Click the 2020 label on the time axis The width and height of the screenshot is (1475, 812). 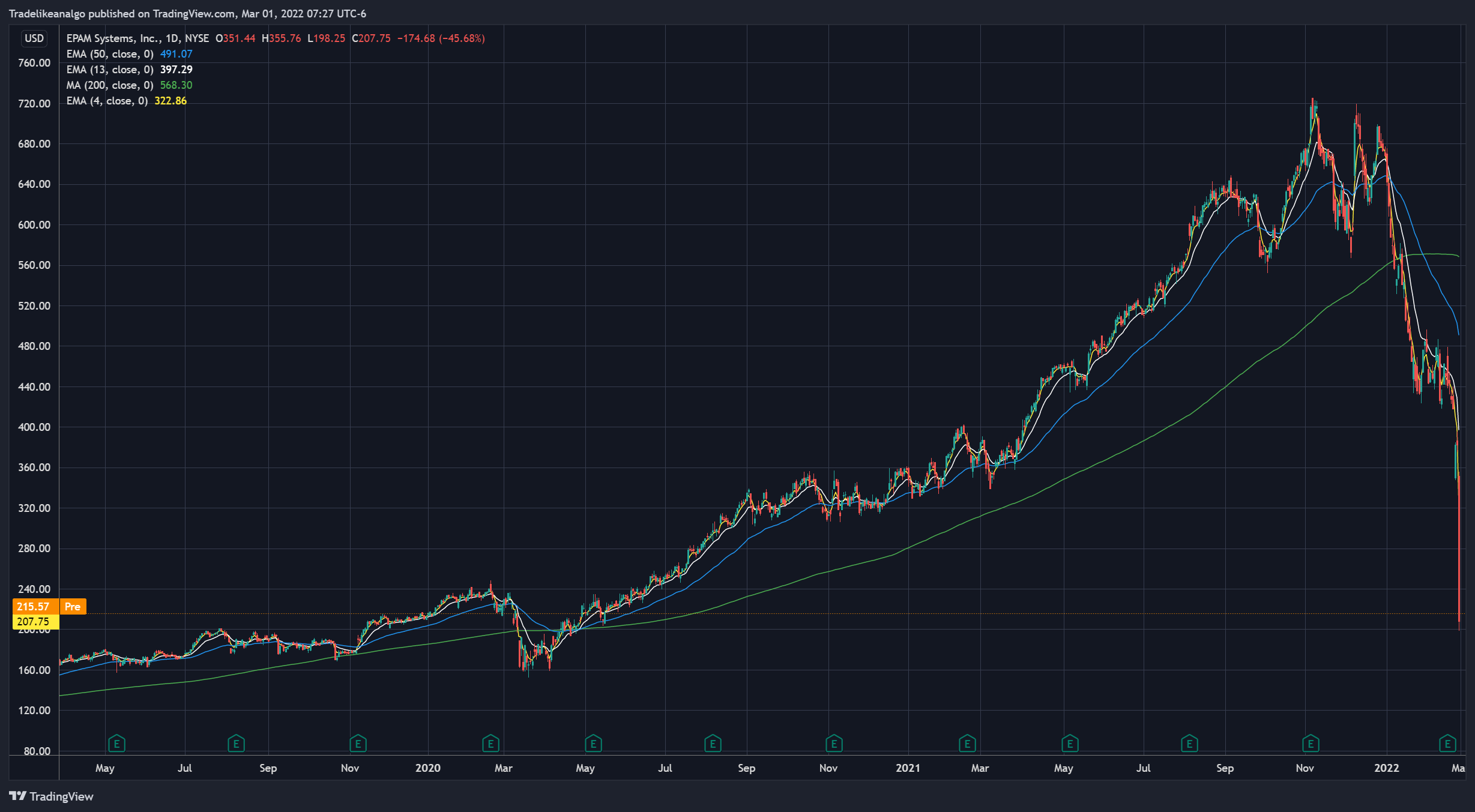427,768
